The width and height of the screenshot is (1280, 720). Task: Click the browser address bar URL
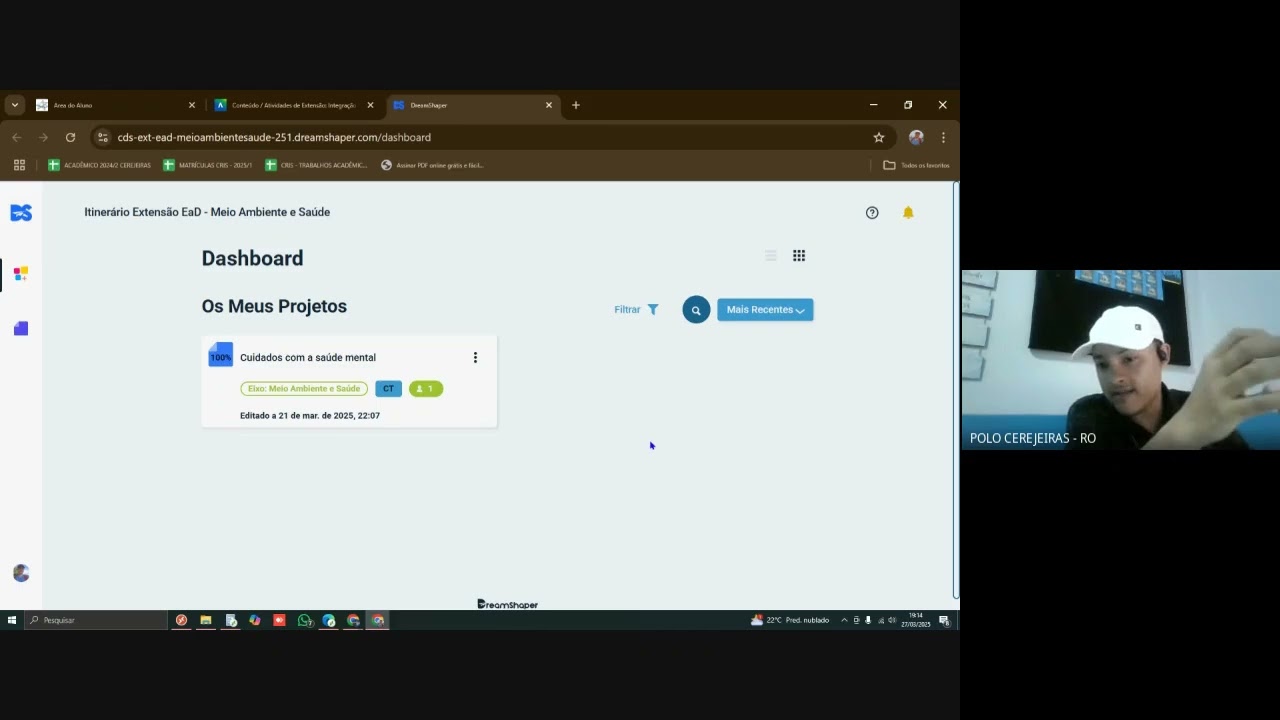coord(274,137)
